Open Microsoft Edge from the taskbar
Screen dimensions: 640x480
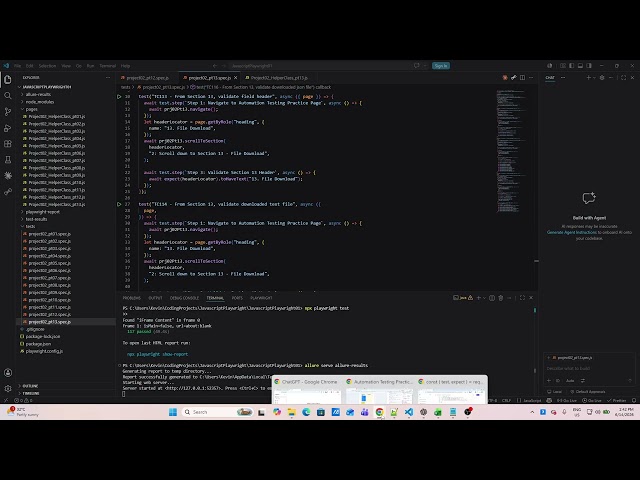(306, 412)
